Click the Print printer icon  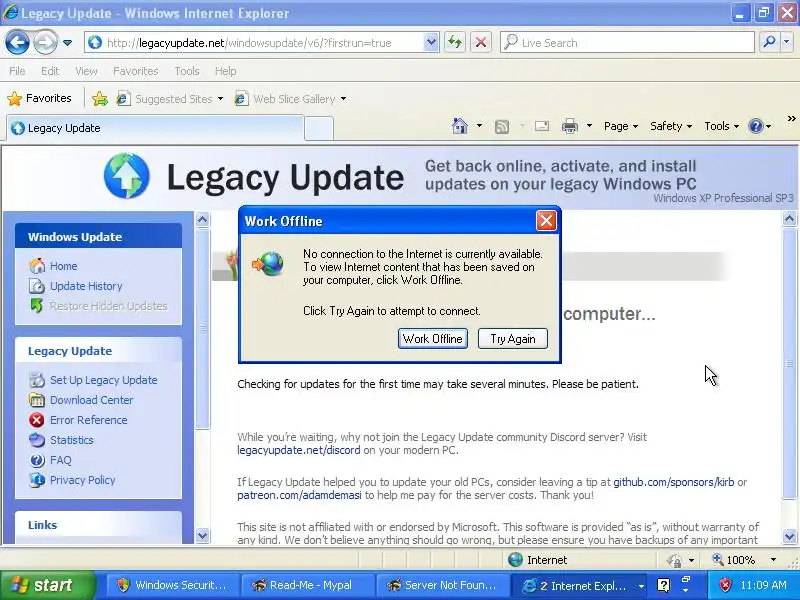pyautogui.click(x=570, y=126)
